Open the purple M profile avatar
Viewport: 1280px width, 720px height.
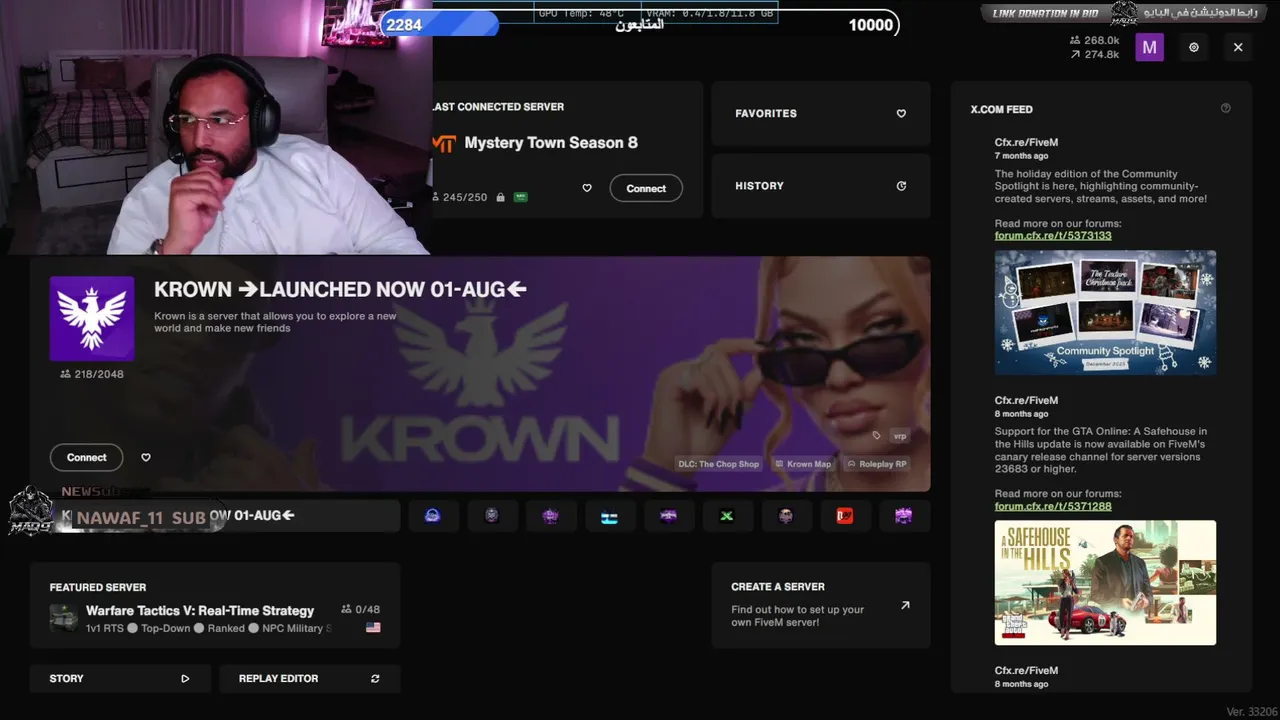pos(1149,47)
